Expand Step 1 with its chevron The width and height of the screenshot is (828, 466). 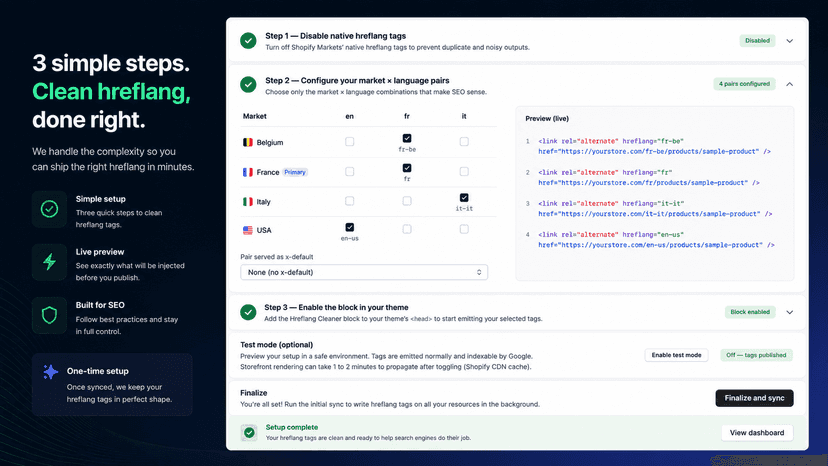click(x=789, y=41)
